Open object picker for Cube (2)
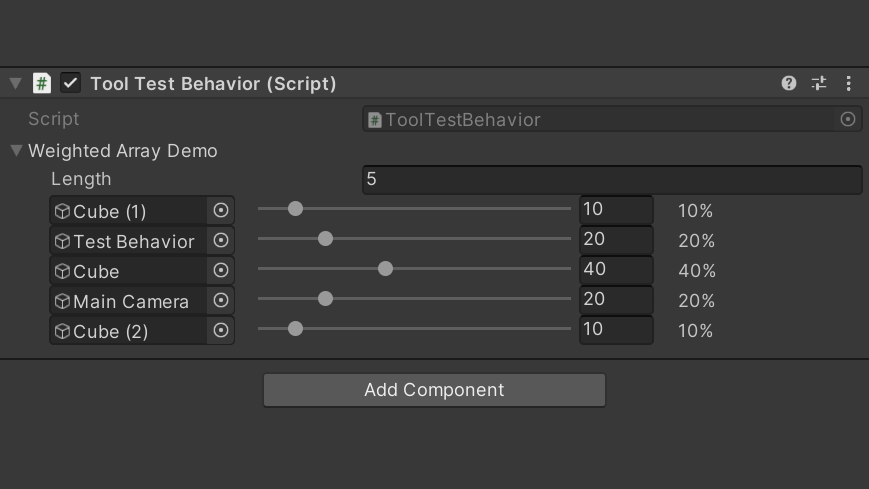Image resolution: width=869 pixels, height=489 pixels. point(221,331)
